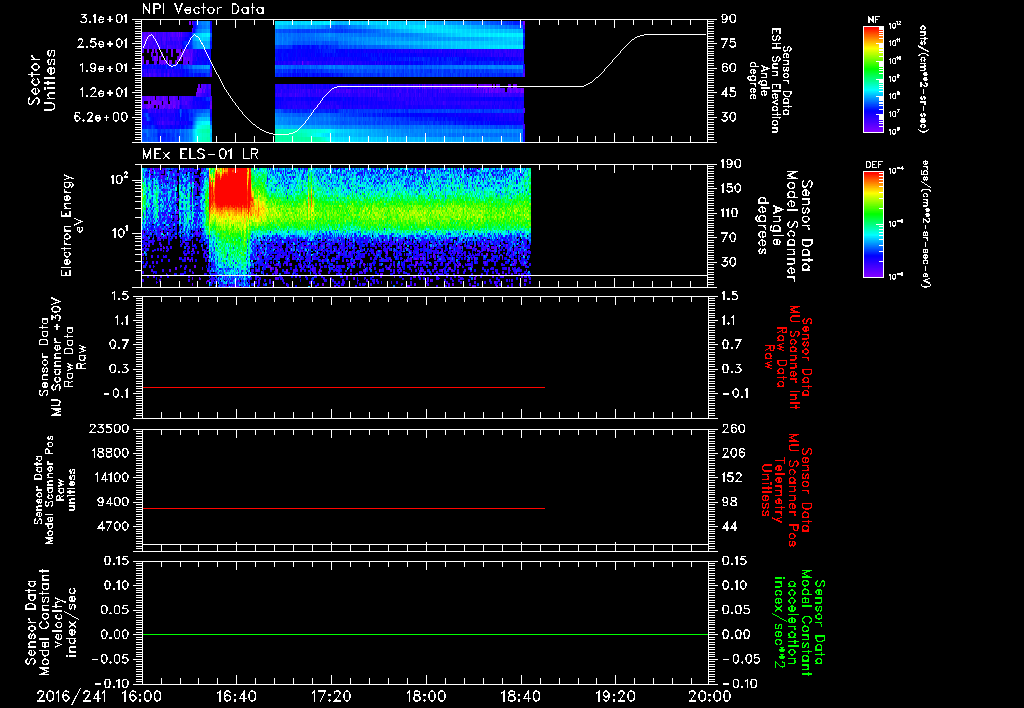Click the '3.1e+01' sector tick value

coord(104,18)
